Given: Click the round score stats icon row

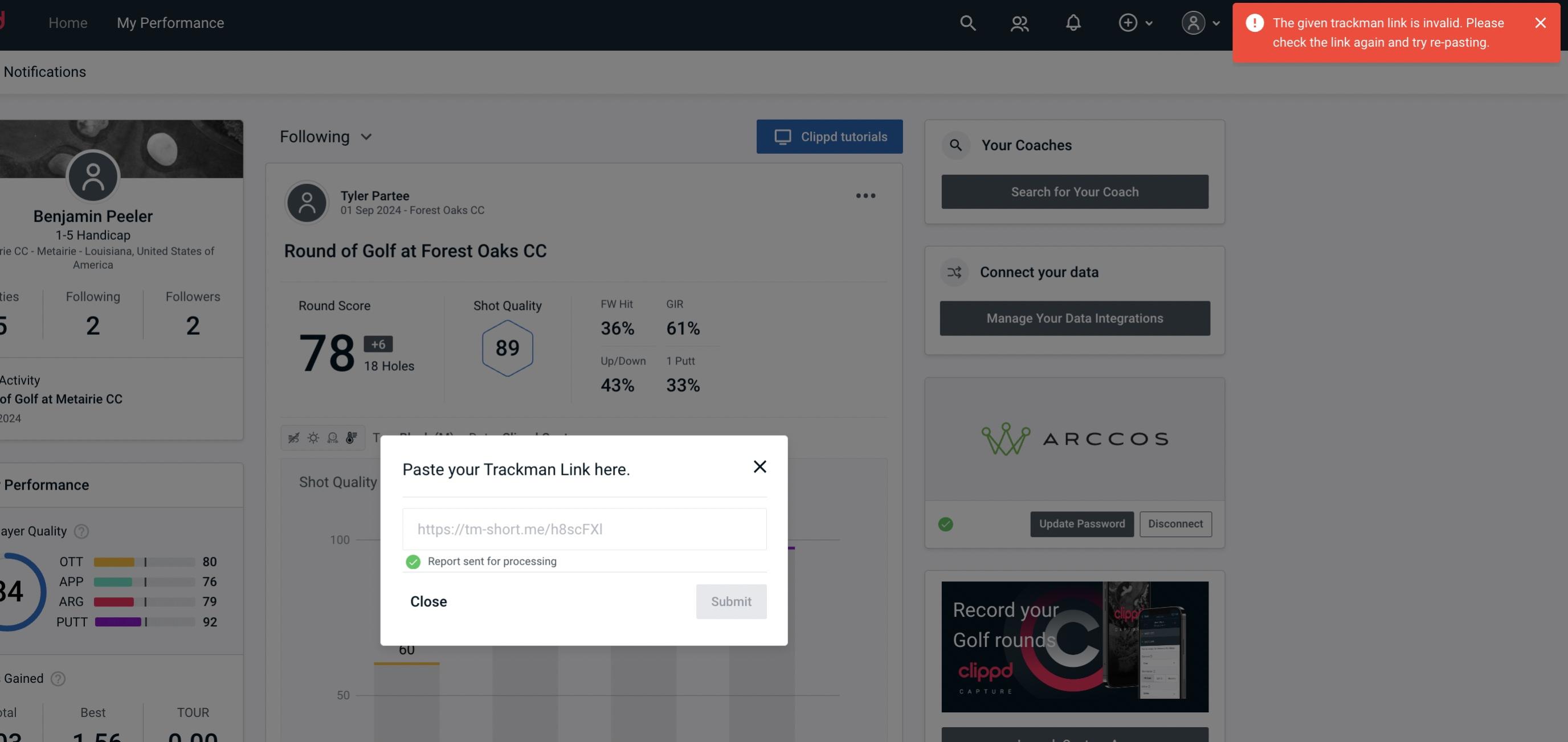Looking at the screenshot, I should [x=322, y=437].
